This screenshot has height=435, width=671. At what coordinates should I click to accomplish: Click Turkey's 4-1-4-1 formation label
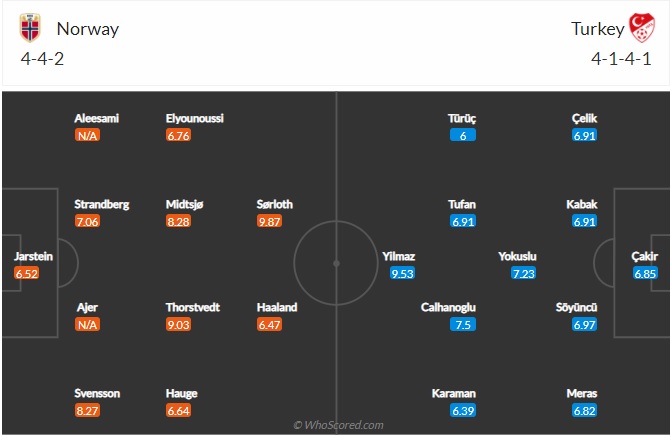621,59
